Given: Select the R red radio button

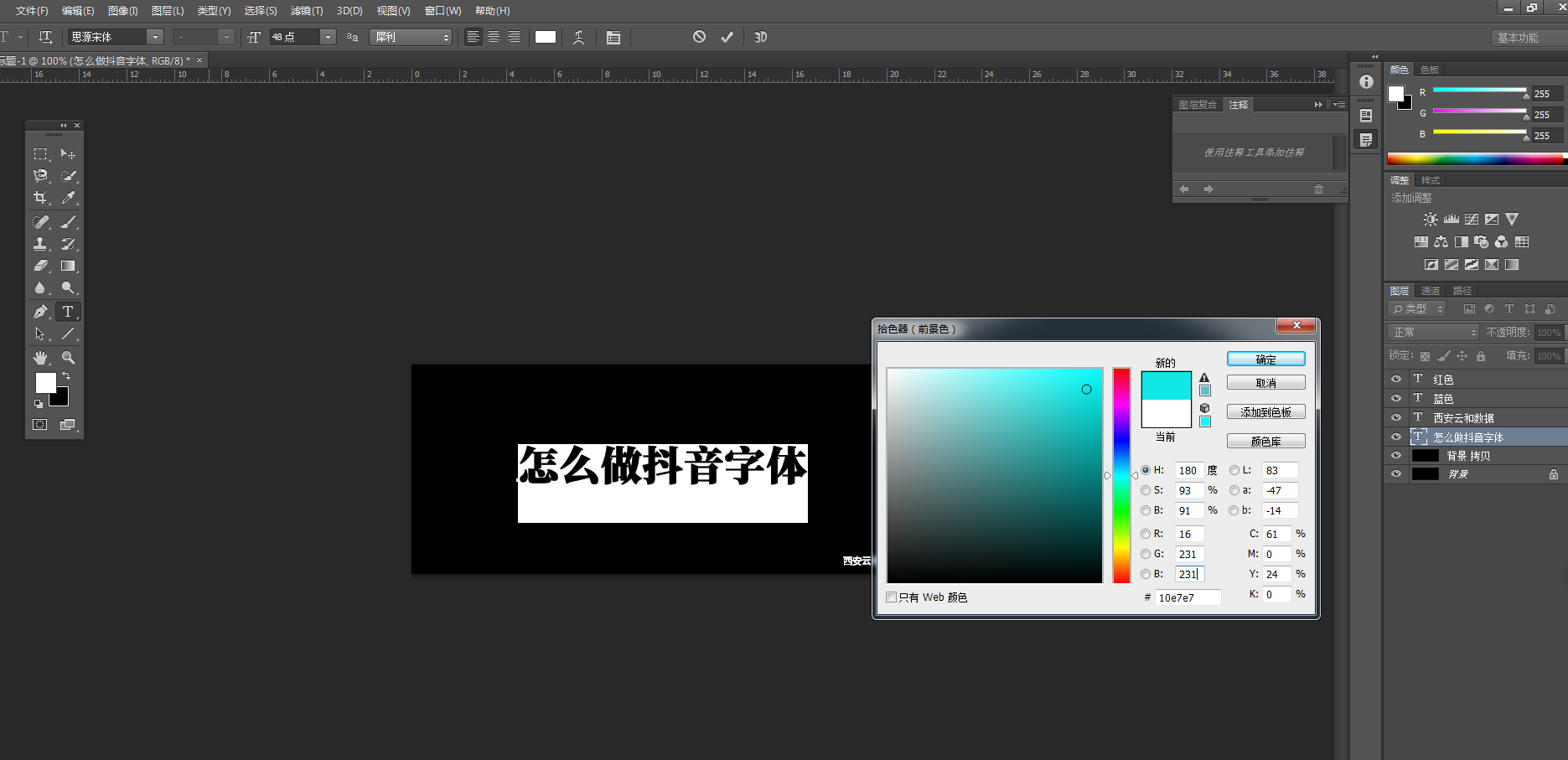Looking at the screenshot, I should point(1146,534).
